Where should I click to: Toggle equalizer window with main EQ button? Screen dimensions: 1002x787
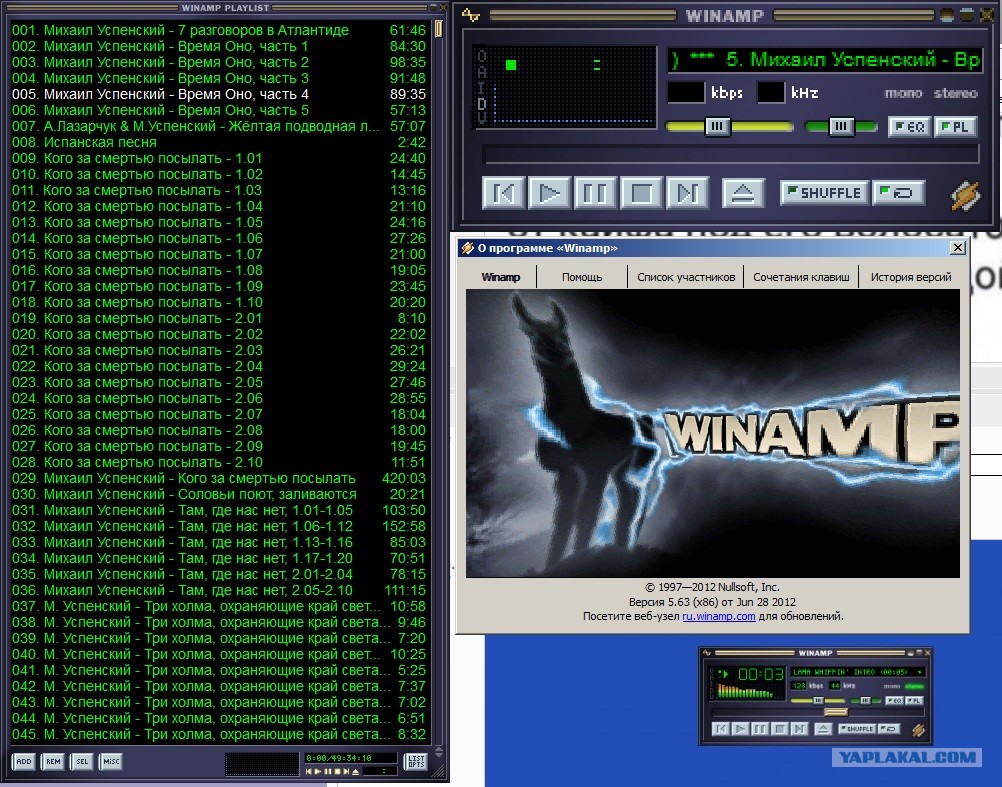[909, 126]
